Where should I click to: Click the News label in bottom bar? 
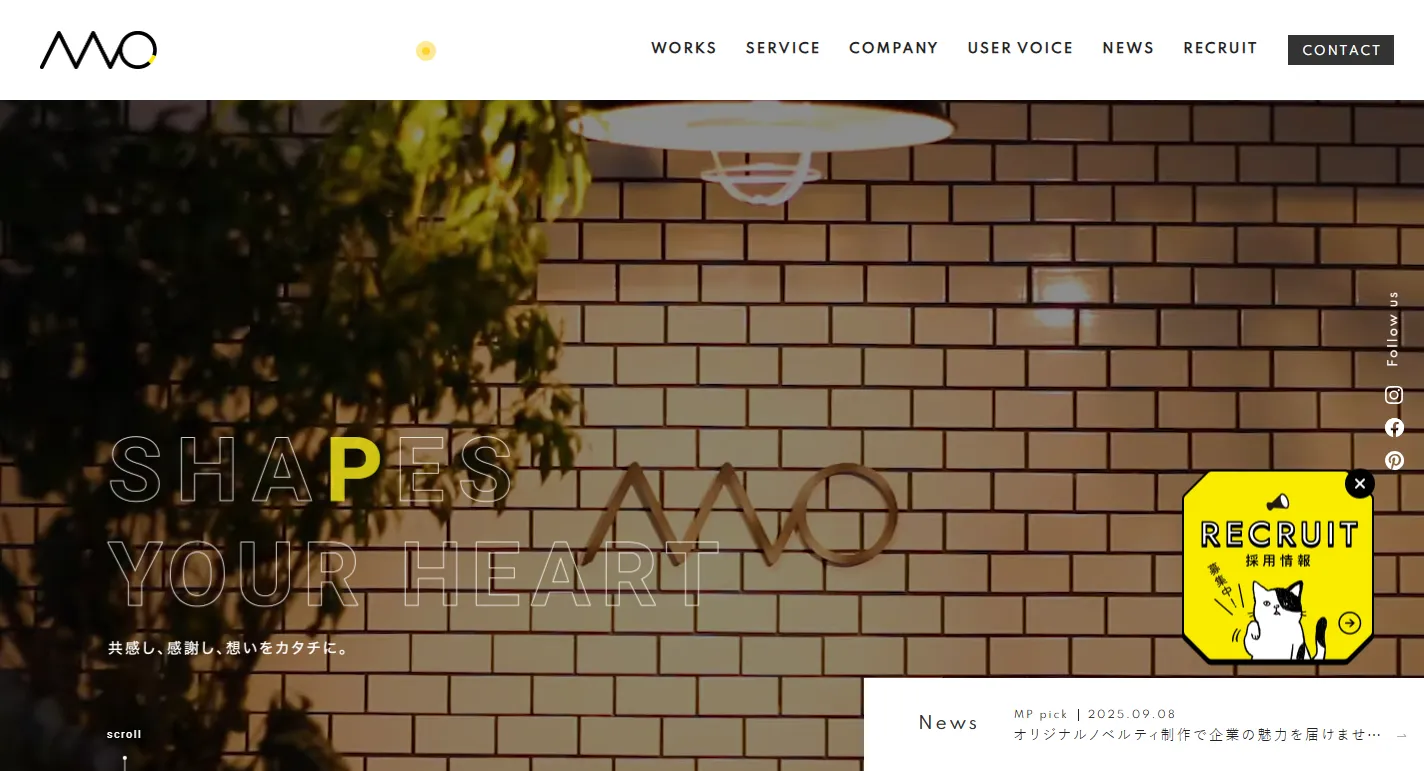pos(948,723)
